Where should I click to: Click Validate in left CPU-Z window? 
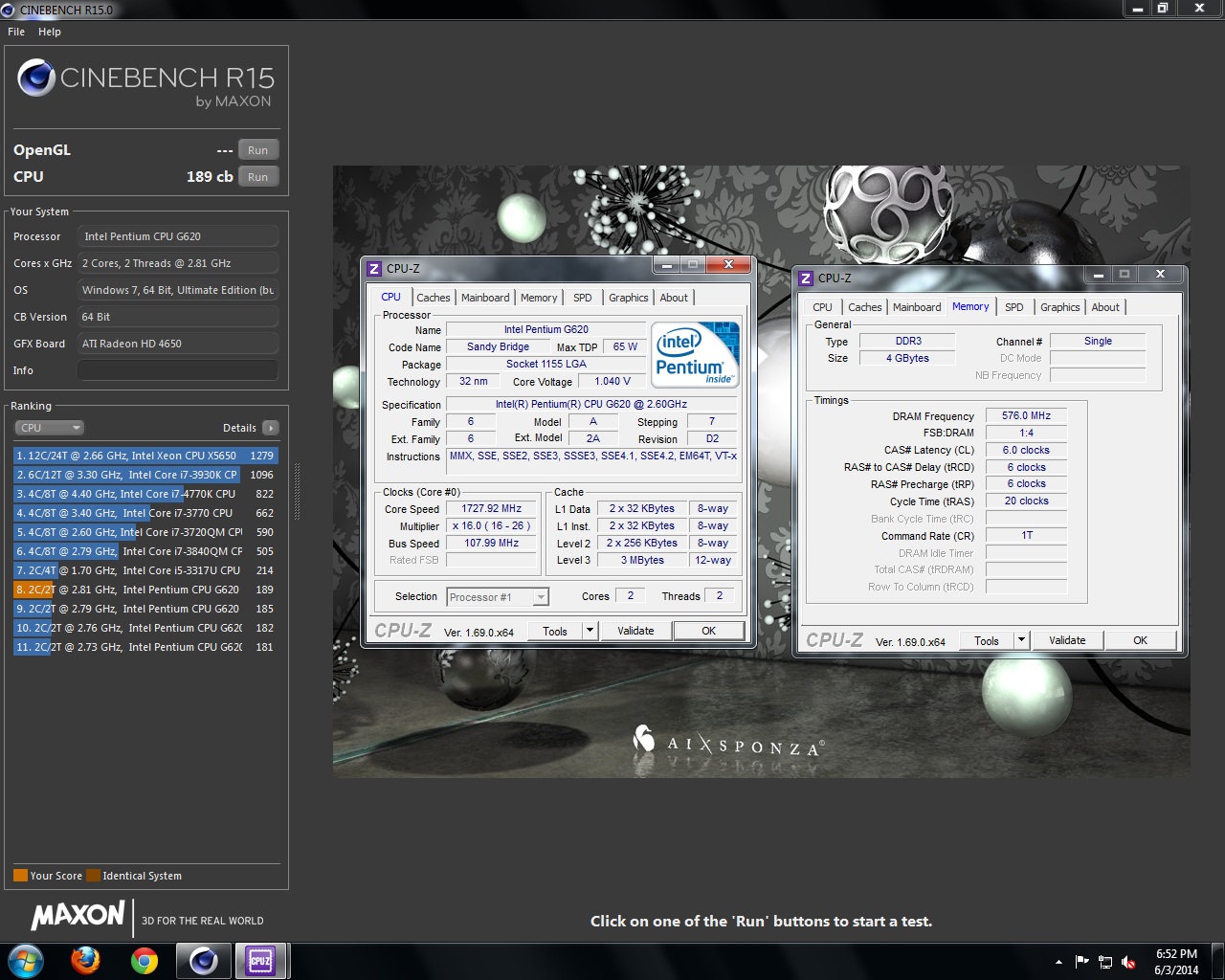click(635, 631)
